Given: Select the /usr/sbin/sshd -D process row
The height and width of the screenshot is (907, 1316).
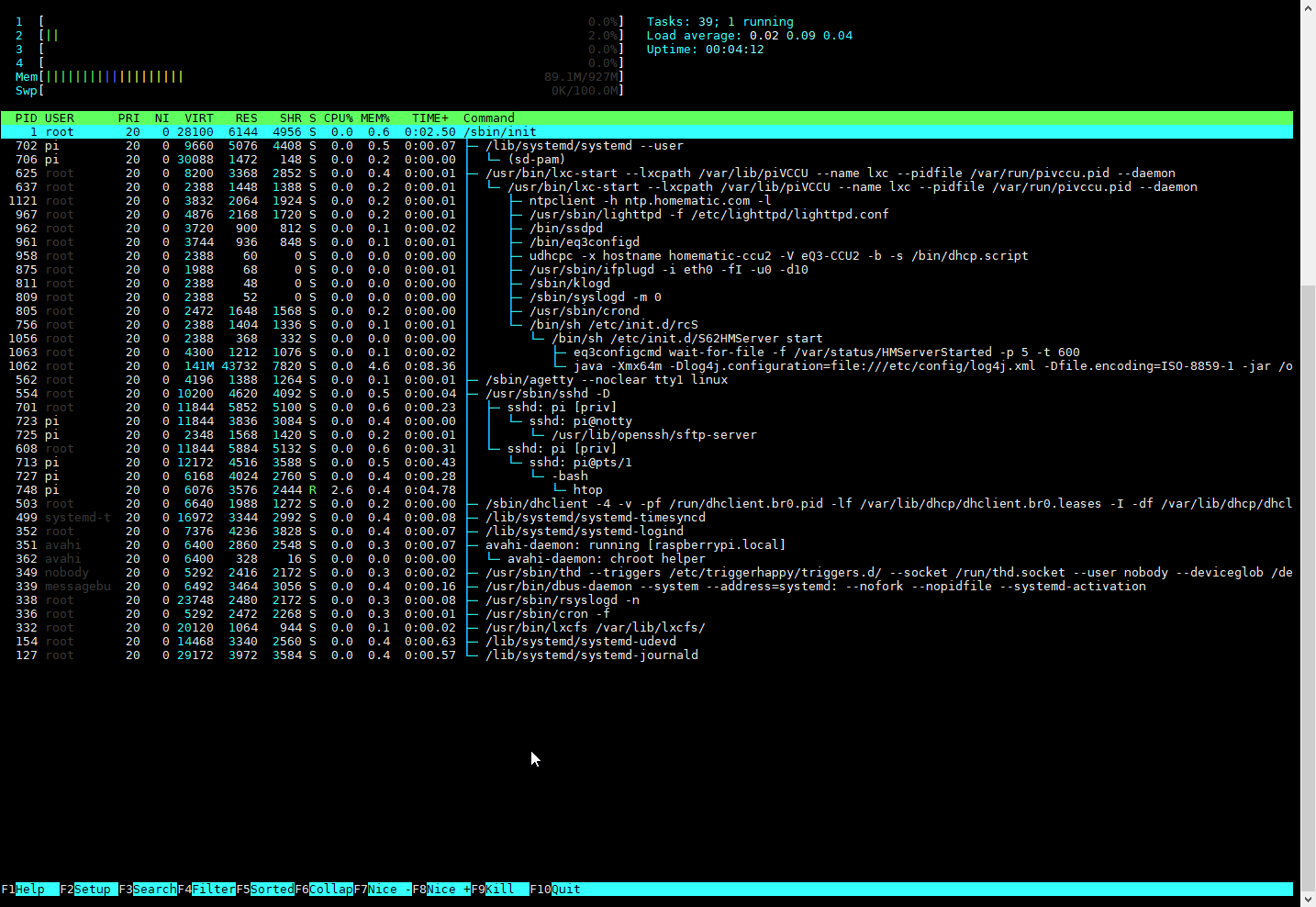Looking at the screenshot, I should coord(647,394).
